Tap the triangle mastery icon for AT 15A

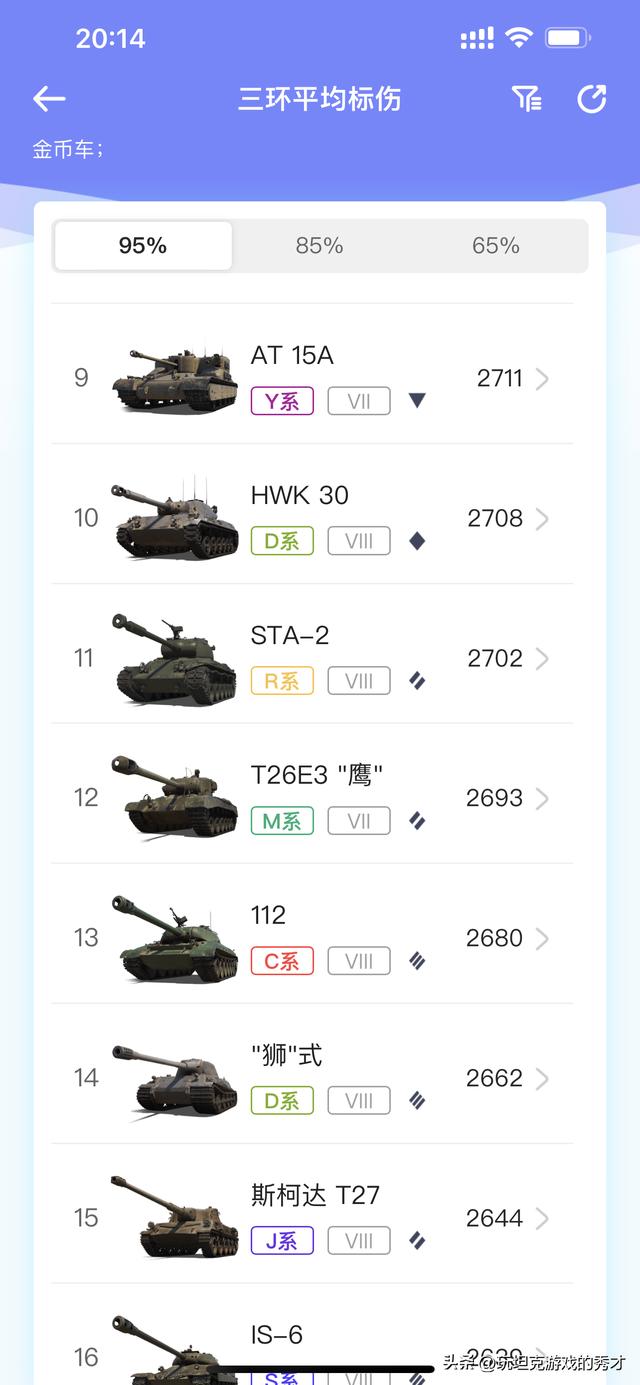pyautogui.click(x=418, y=401)
